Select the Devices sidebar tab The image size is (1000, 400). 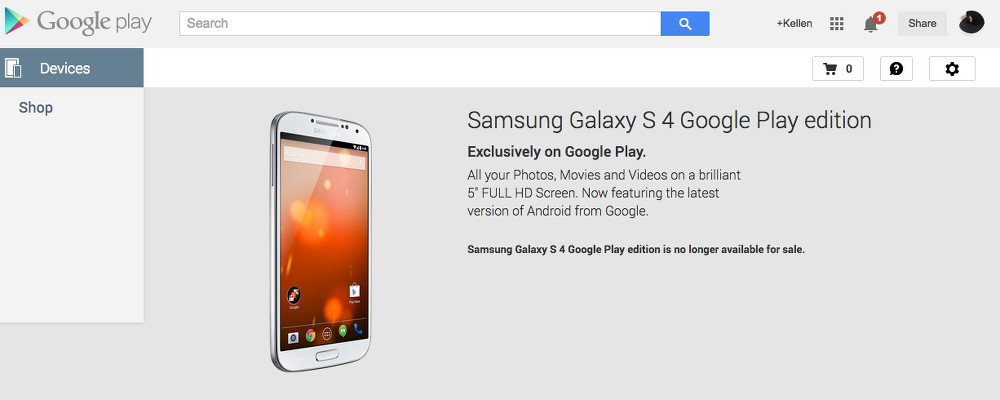click(71, 68)
